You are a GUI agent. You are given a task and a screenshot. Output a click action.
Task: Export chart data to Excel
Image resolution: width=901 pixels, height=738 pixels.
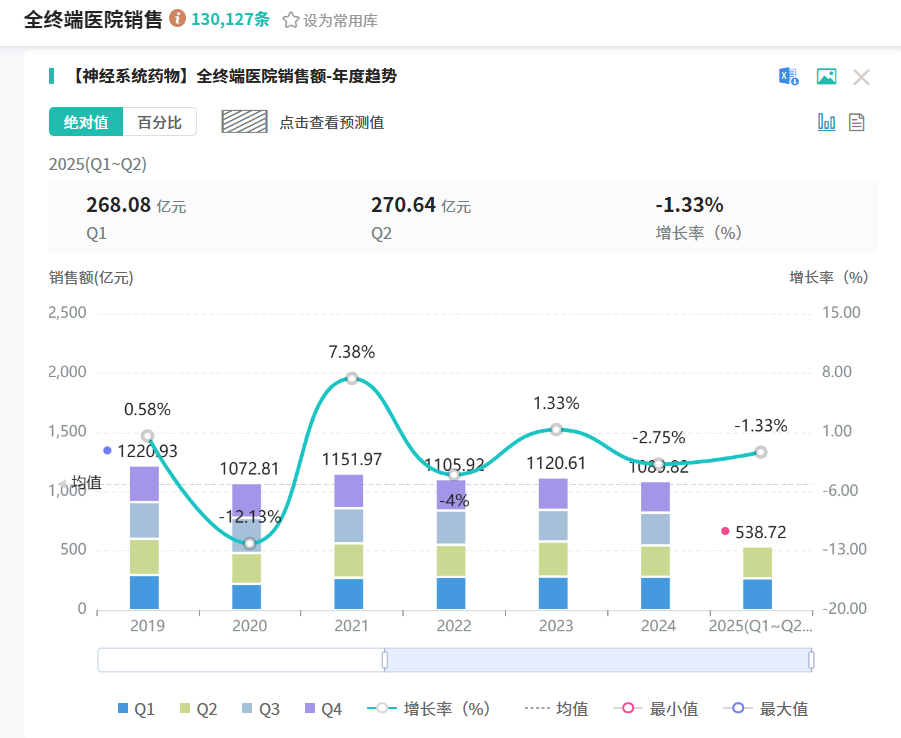788,77
